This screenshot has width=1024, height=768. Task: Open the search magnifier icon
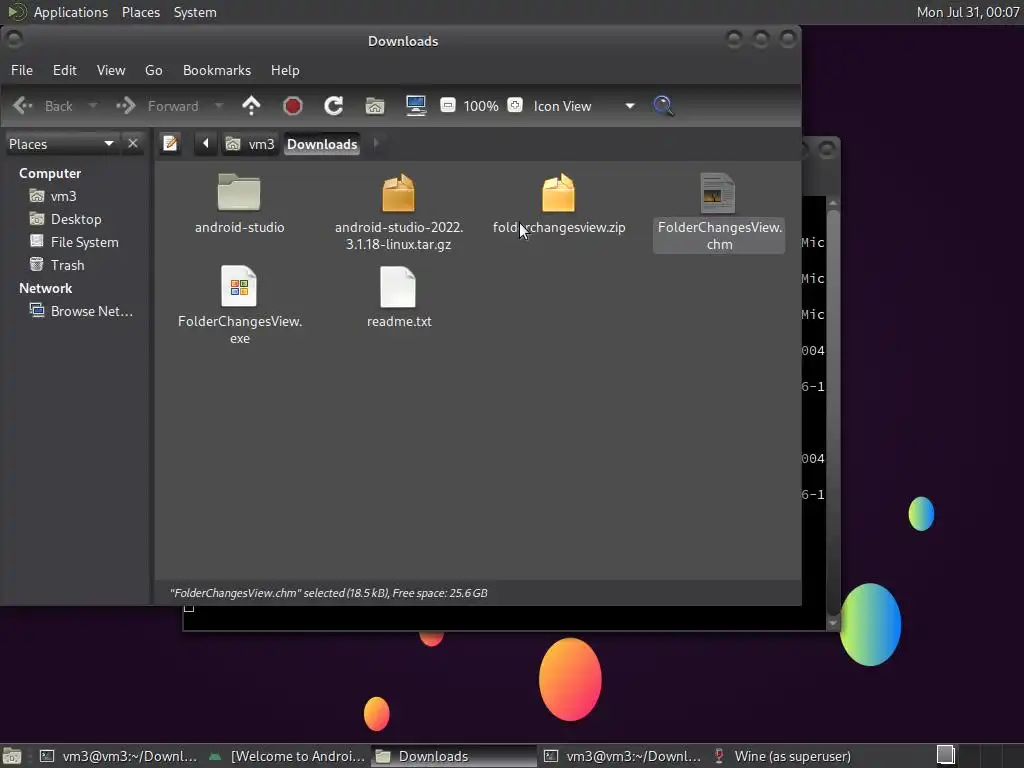tap(663, 106)
